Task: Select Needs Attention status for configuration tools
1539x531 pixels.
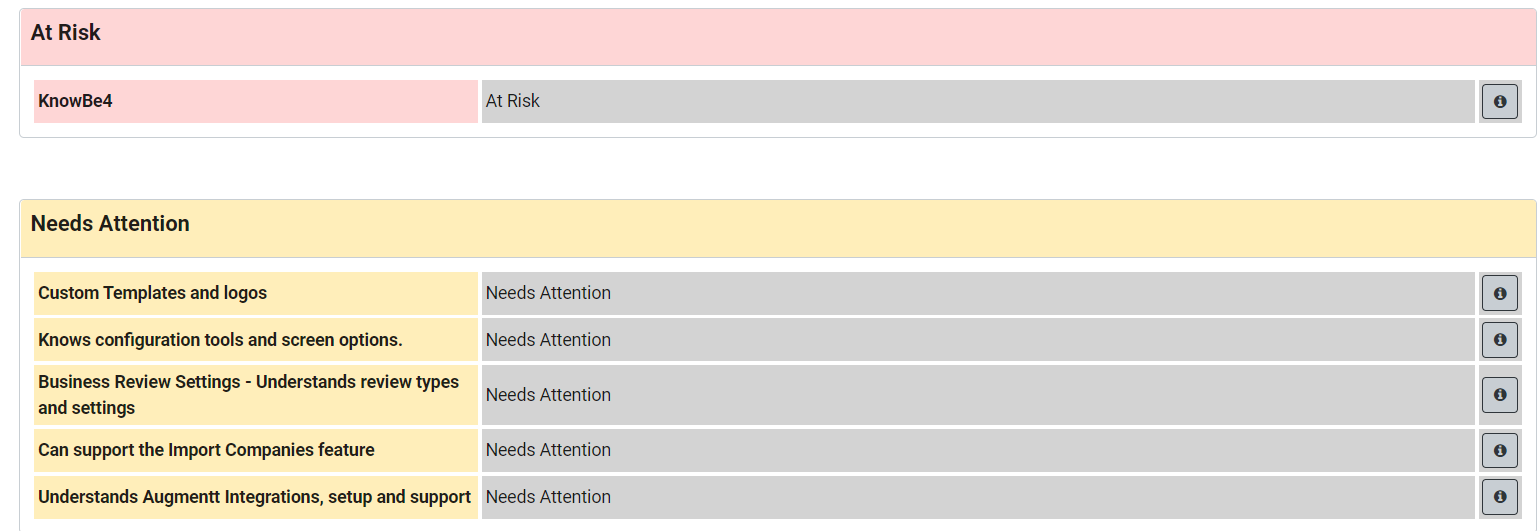Action: click(978, 340)
